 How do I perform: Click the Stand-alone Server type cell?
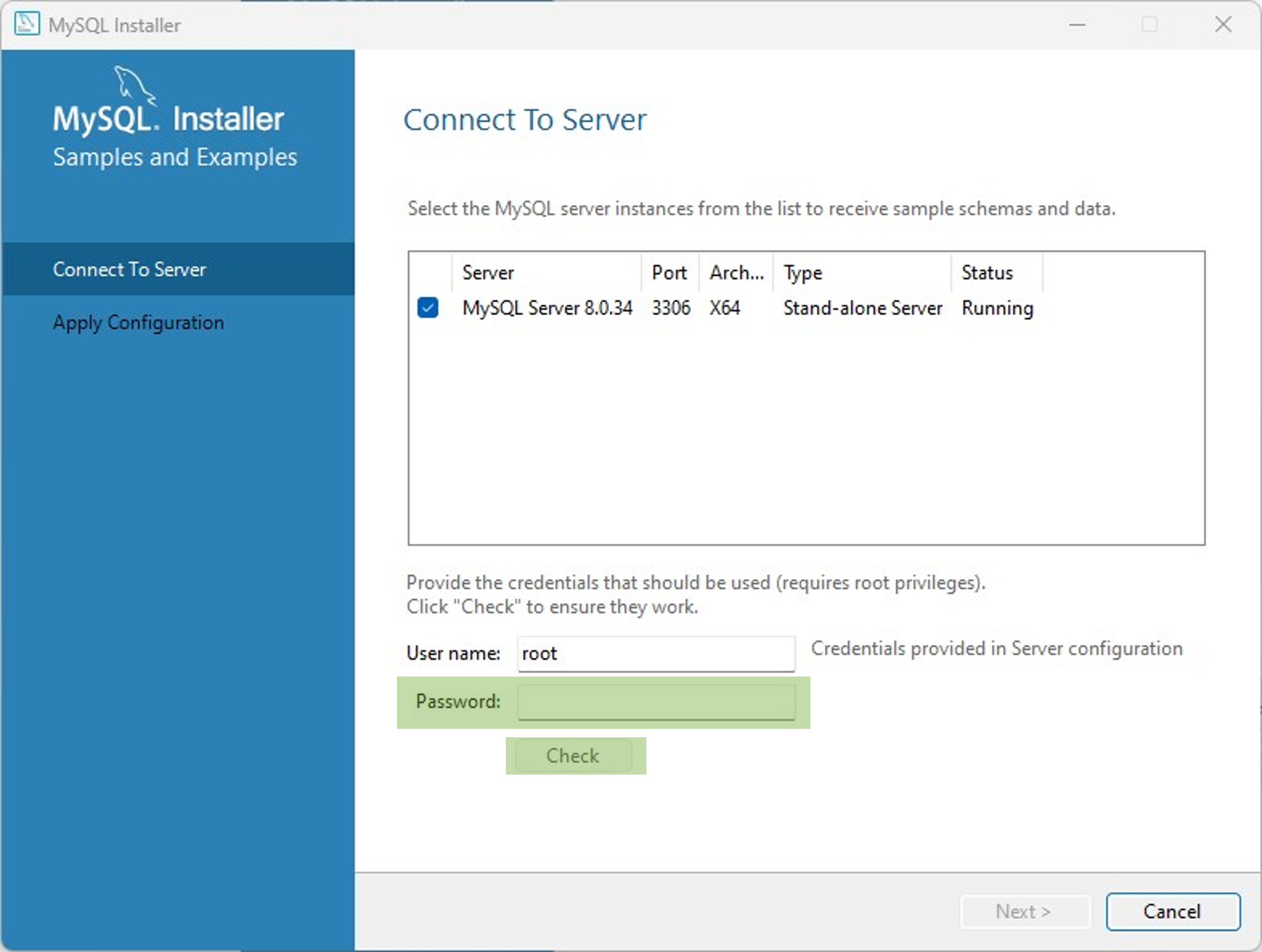tap(862, 308)
